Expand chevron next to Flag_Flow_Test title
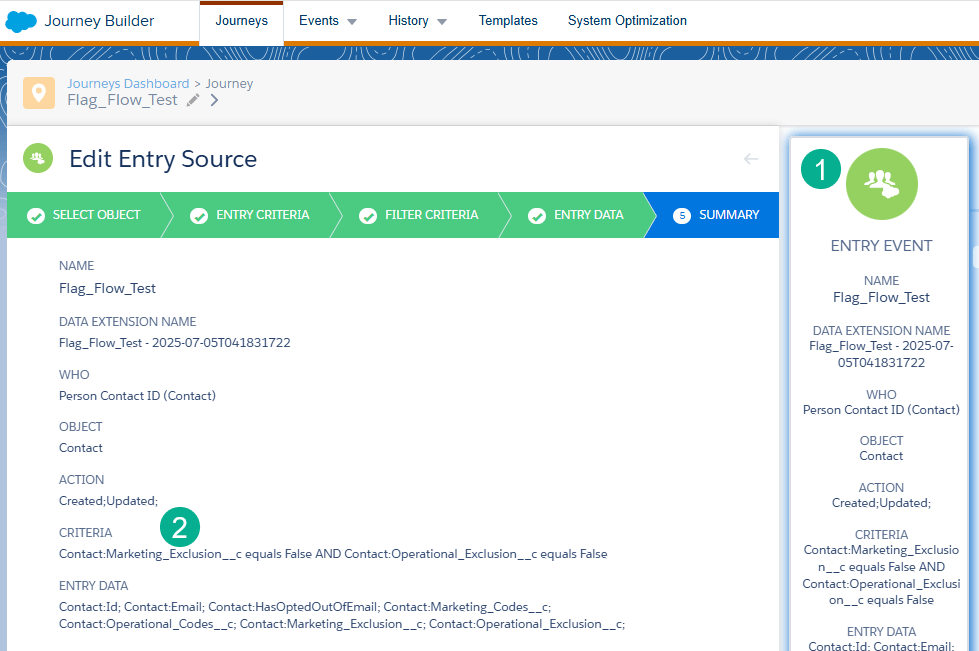Image resolution: width=979 pixels, height=651 pixels. pyautogui.click(x=214, y=100)
